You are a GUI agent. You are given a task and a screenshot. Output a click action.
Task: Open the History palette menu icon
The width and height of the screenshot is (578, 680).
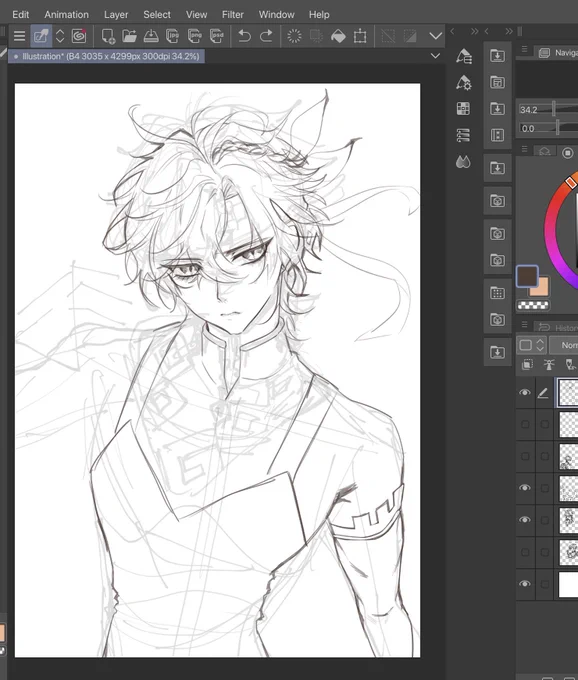pos(524,324)
